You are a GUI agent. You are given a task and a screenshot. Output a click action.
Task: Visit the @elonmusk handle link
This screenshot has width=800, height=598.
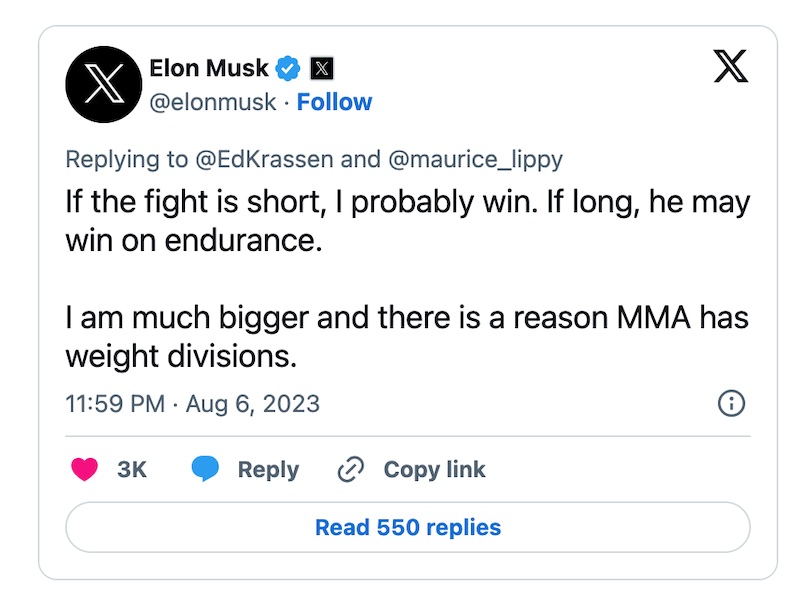[x=212, y=102]
